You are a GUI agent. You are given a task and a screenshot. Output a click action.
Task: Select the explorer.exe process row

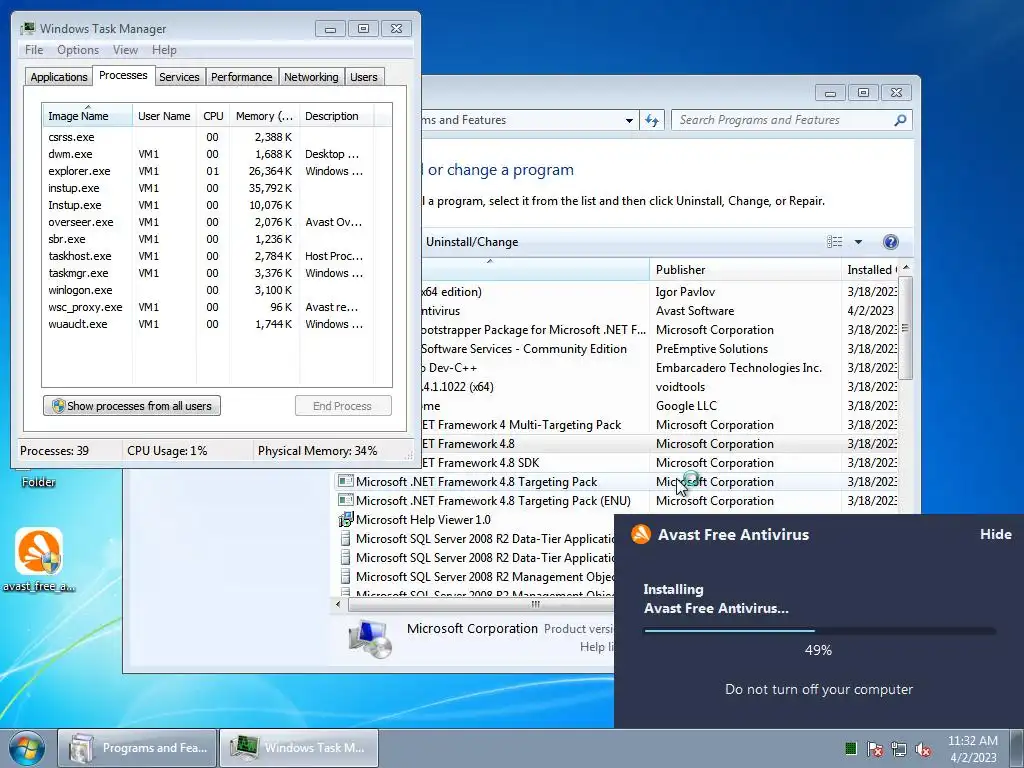point(209,171)
